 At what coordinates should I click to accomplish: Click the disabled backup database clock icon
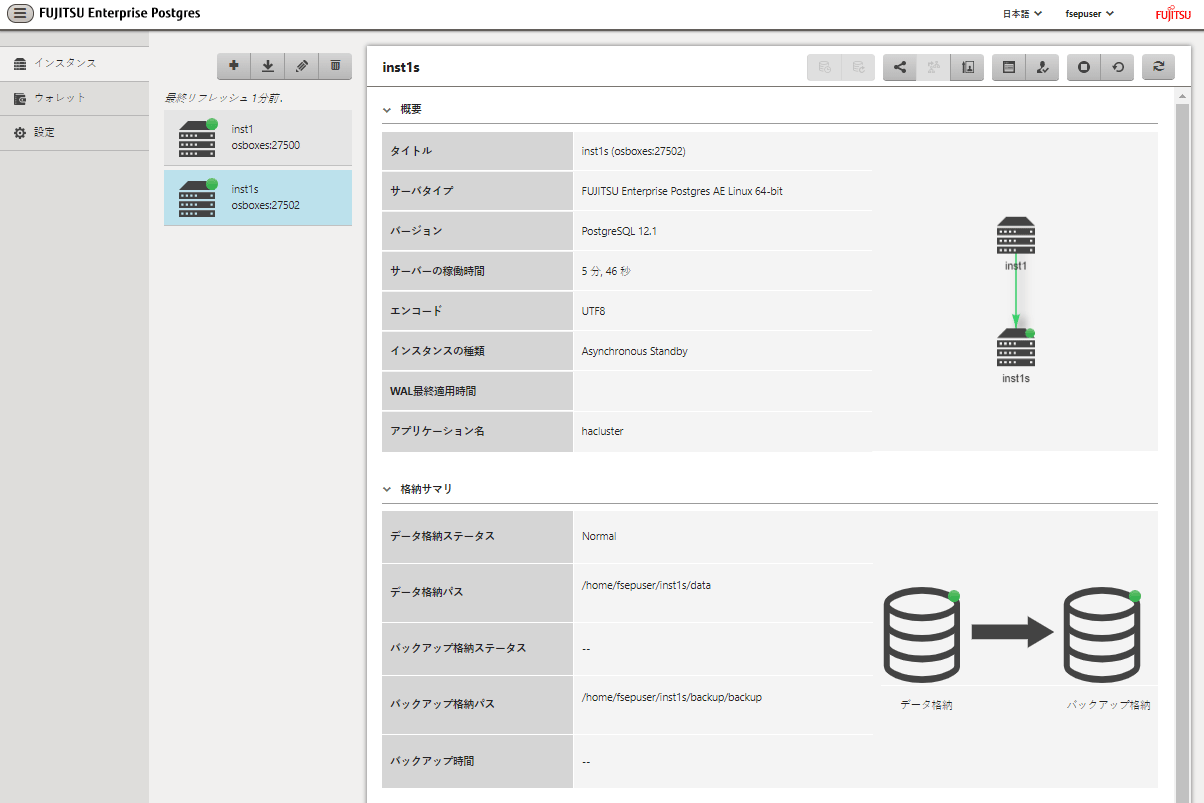tap(824, 67)
